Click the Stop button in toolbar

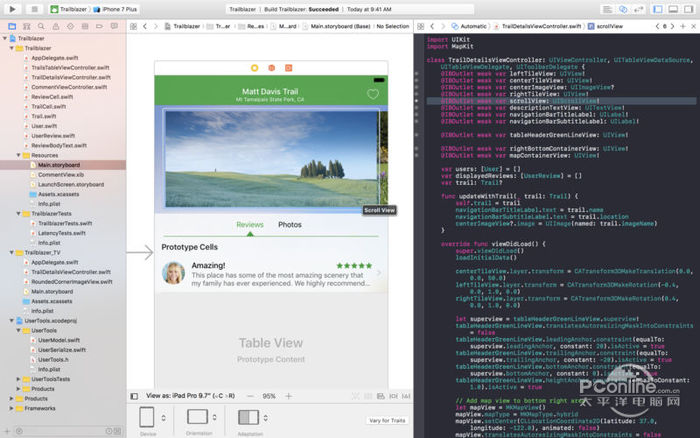click(x=34, y=9)
